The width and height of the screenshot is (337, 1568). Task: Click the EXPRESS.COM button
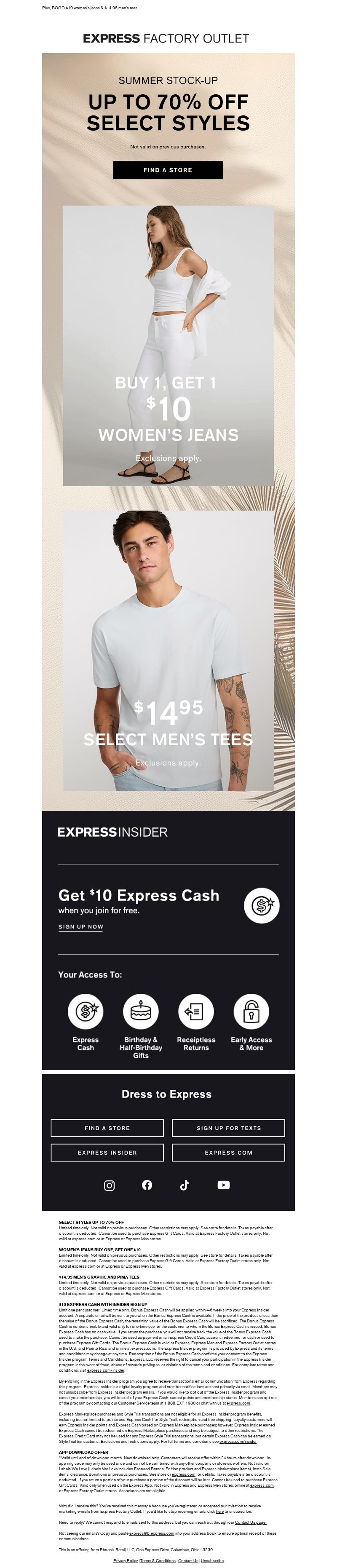point(229,1152)
